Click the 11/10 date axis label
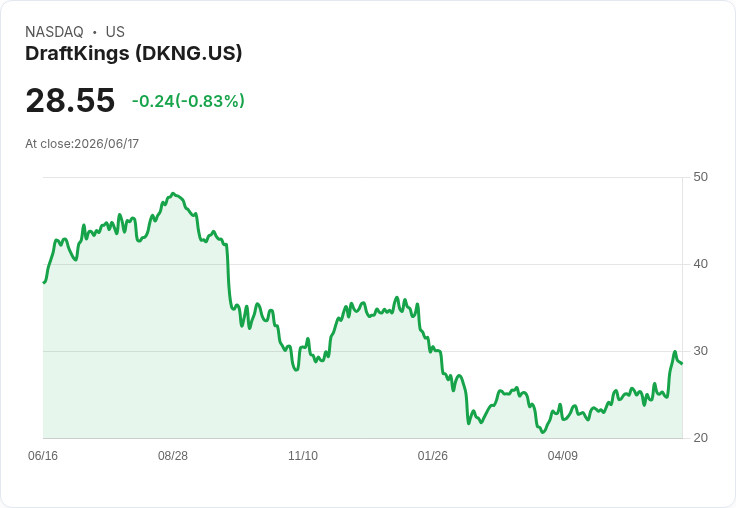The image size is (736, 508). point(303,456)
